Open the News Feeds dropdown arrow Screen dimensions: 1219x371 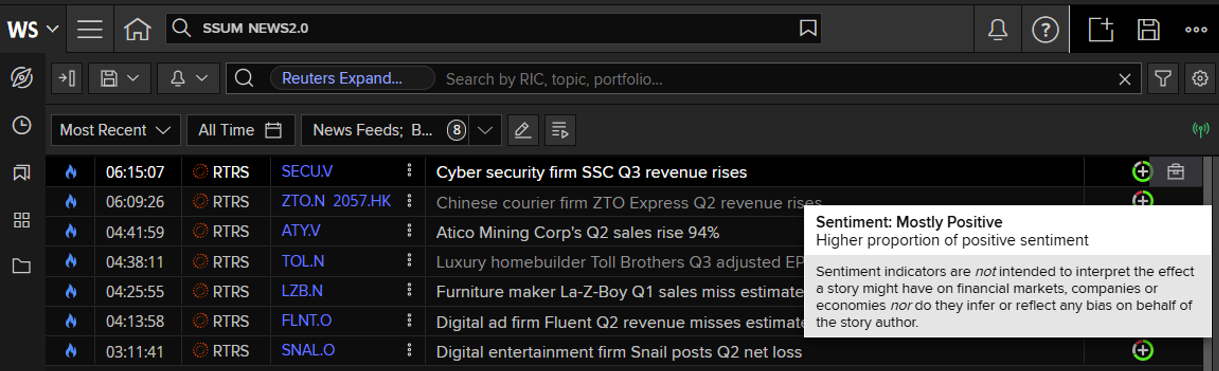pos(485,130)
